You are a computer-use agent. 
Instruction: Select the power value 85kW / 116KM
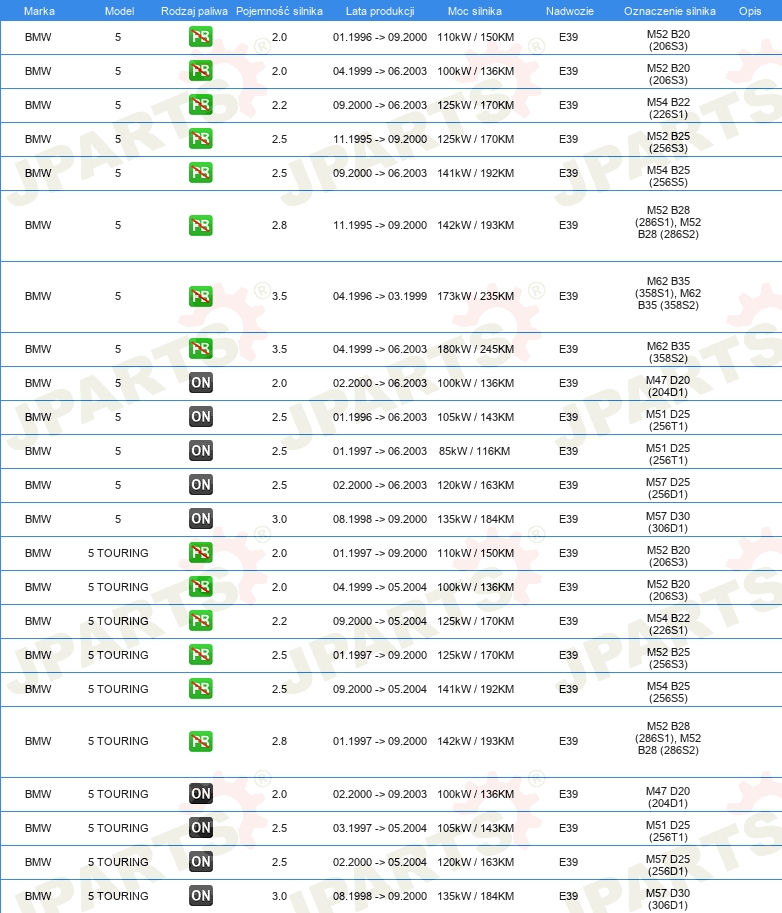tap(475, 451)
